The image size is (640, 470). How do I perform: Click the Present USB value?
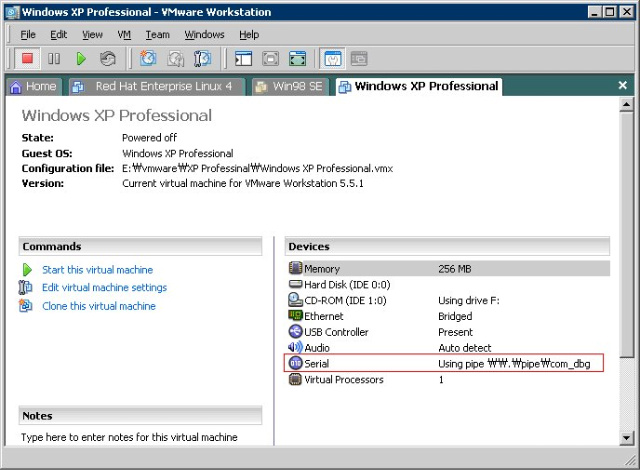click(x=455, y=332)
